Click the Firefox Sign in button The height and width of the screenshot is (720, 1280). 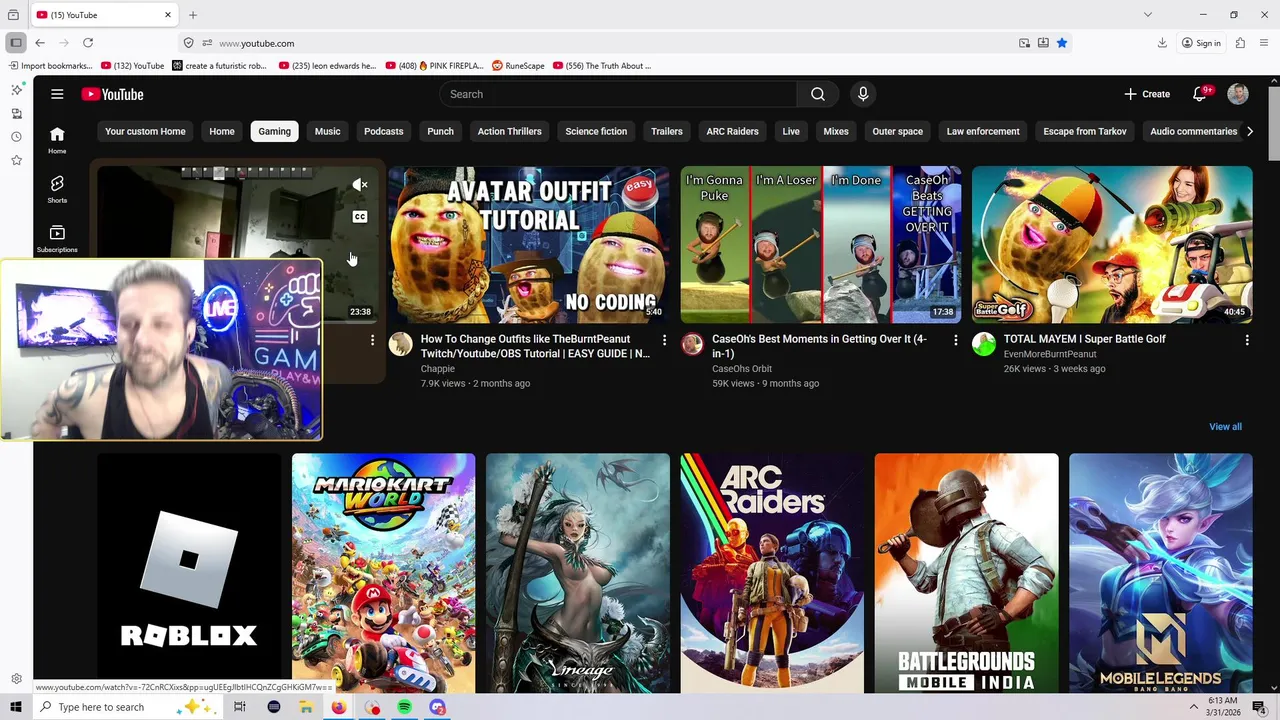[x=1201, y=43]
